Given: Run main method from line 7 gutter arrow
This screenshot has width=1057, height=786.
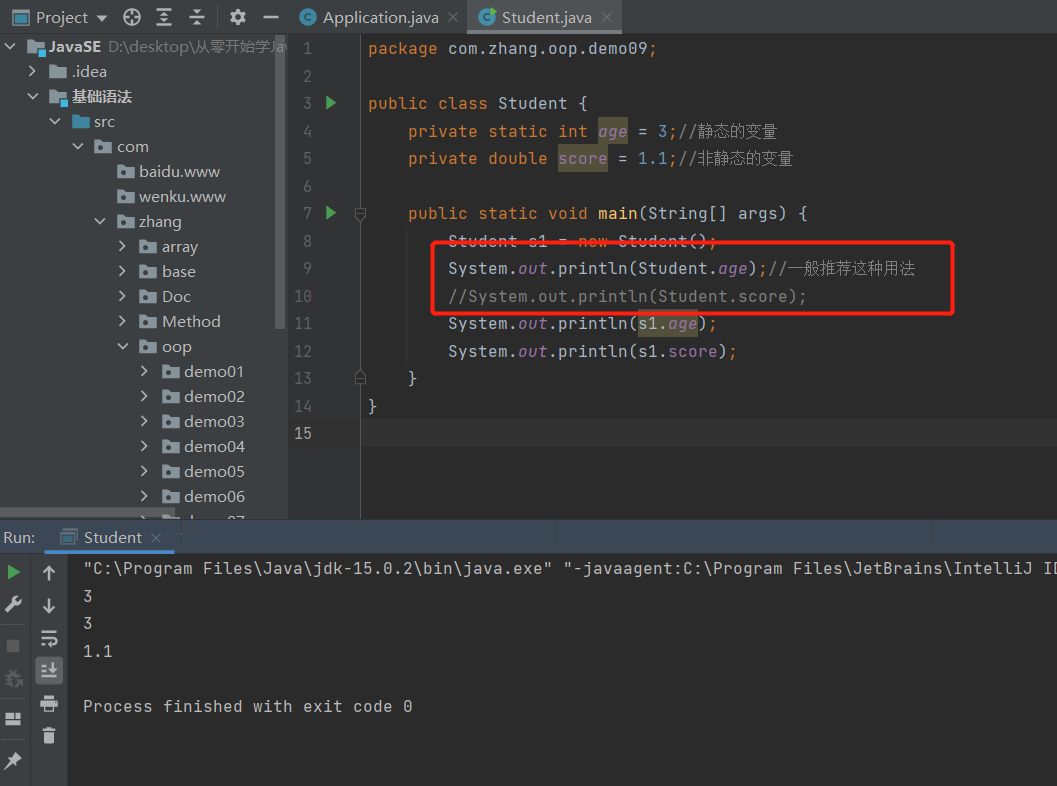Looking at the screenshot, I should click(331, 213).
